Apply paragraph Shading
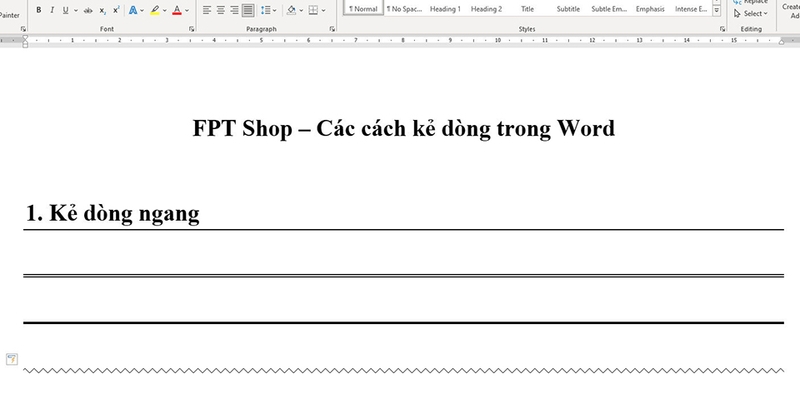This screenshot has width=800, height=394. [x=291, y=10]
